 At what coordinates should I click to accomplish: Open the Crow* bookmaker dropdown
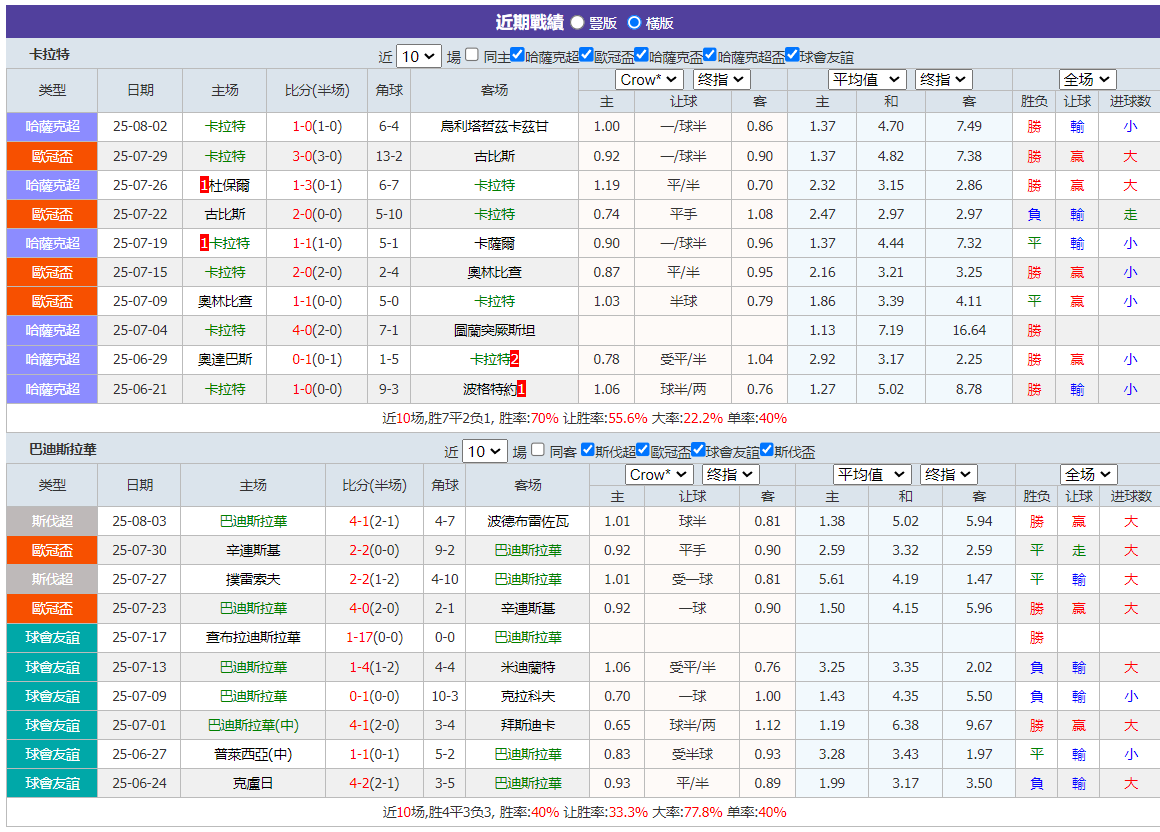point(648,78)
